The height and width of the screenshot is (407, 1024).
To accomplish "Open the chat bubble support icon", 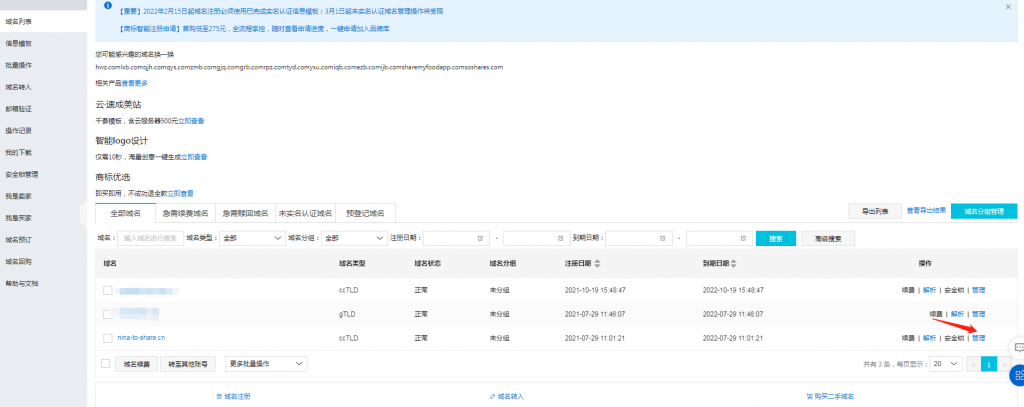I will [x=1018, y=348].
